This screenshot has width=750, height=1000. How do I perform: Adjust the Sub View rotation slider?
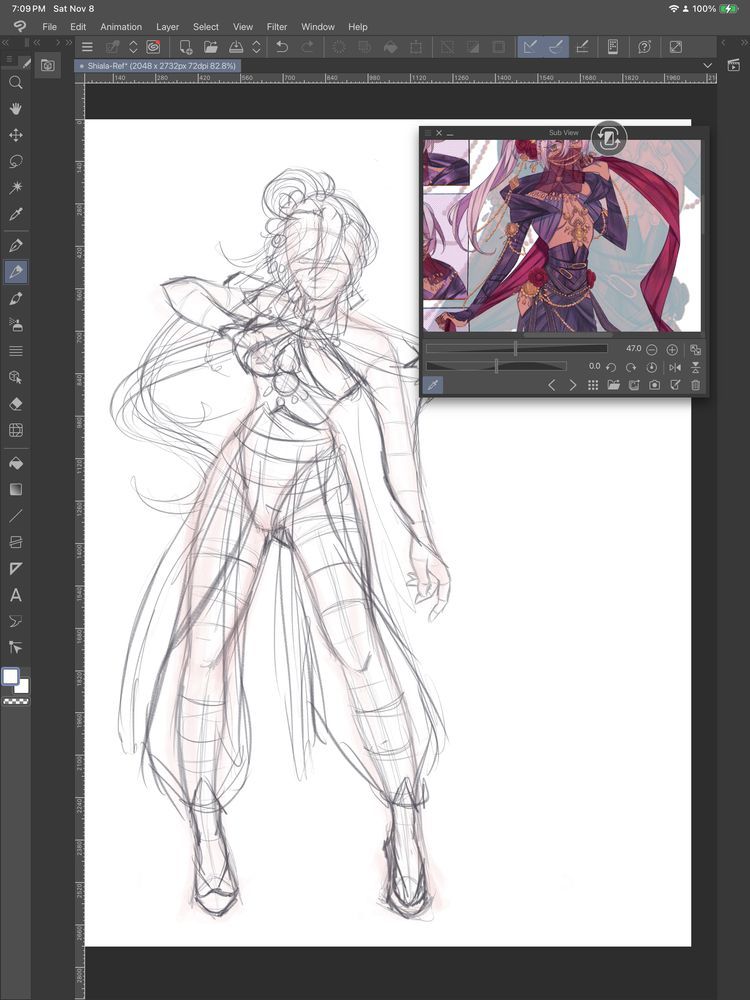coord(496,366)
